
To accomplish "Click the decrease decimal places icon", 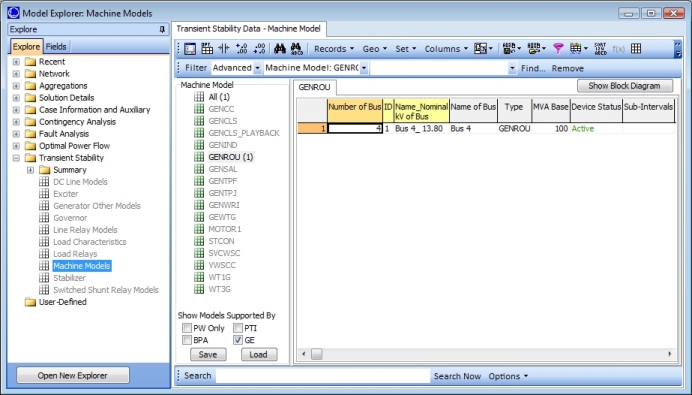I will (x=260, y=49).
